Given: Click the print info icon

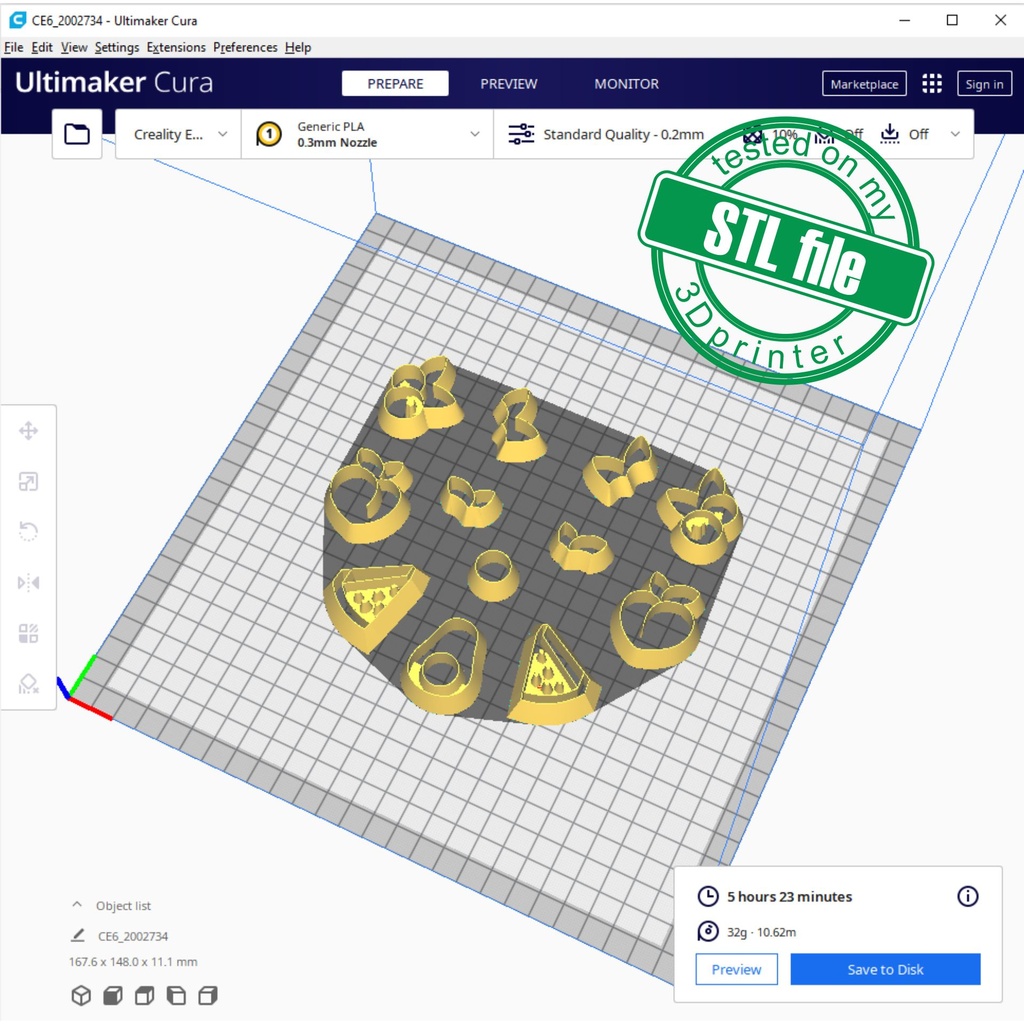Looking at the screenshot, I should pyautogui.click(x=967, y=896).
